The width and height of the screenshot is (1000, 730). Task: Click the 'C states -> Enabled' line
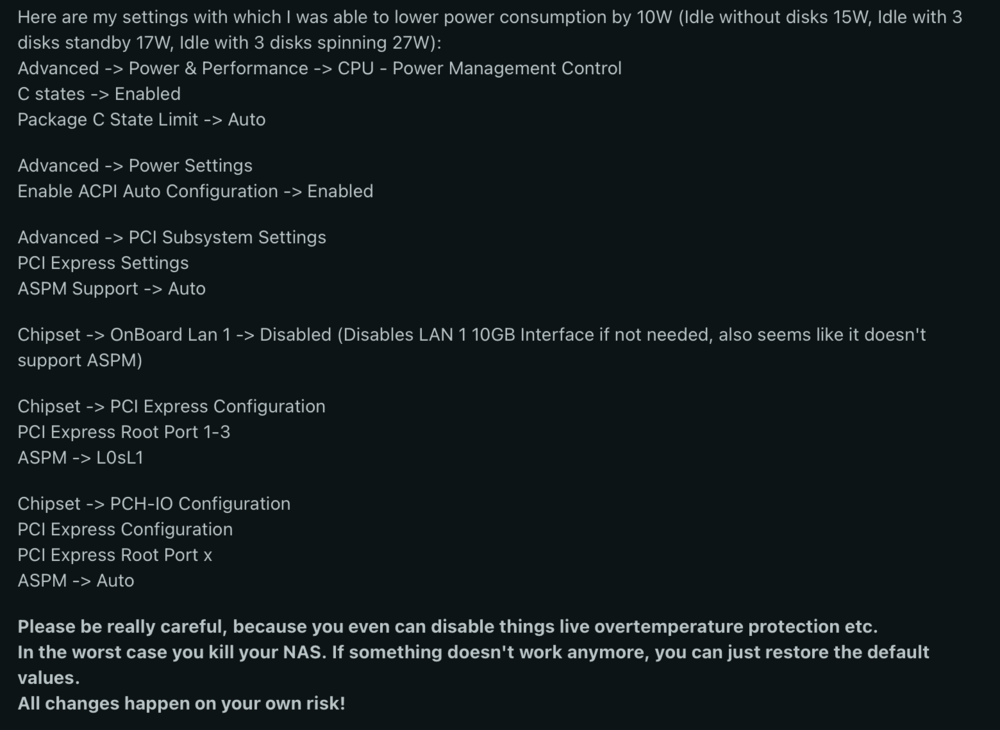(x=99, y=94)
